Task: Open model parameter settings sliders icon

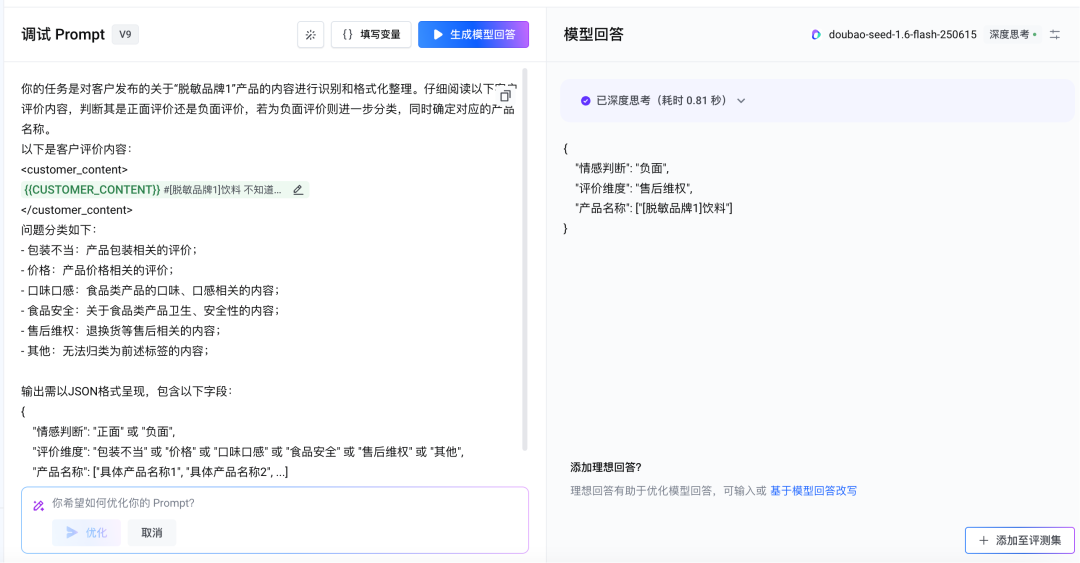Action: tap(1054, 35)
